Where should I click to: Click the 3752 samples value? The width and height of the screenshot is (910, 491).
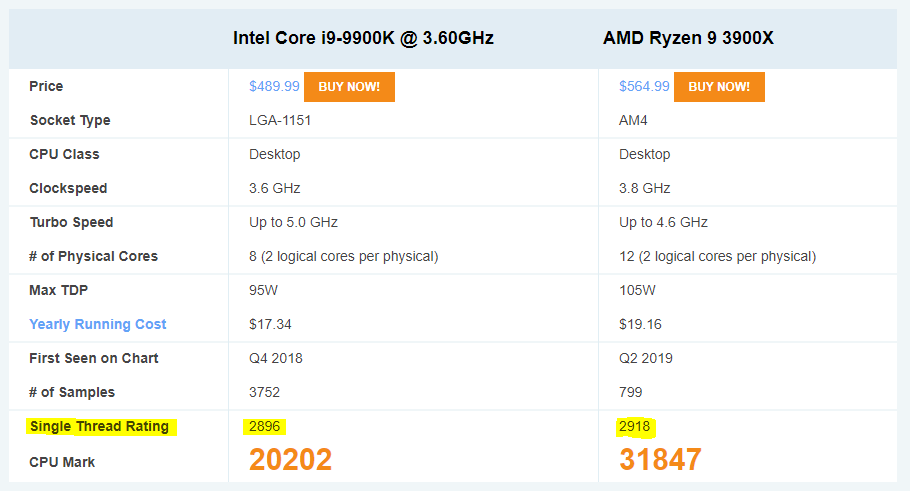(x=264, y=392)
